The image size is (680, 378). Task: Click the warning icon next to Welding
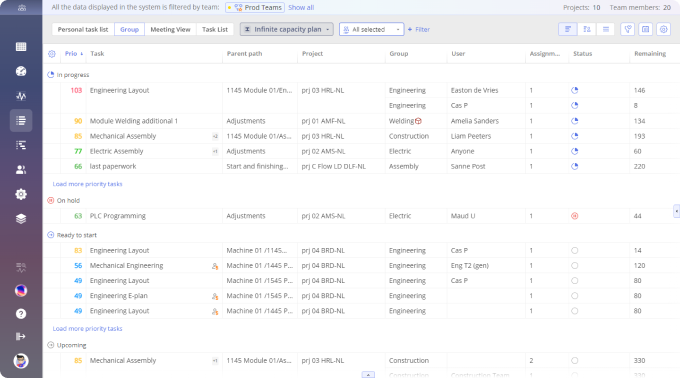(418, 121)
